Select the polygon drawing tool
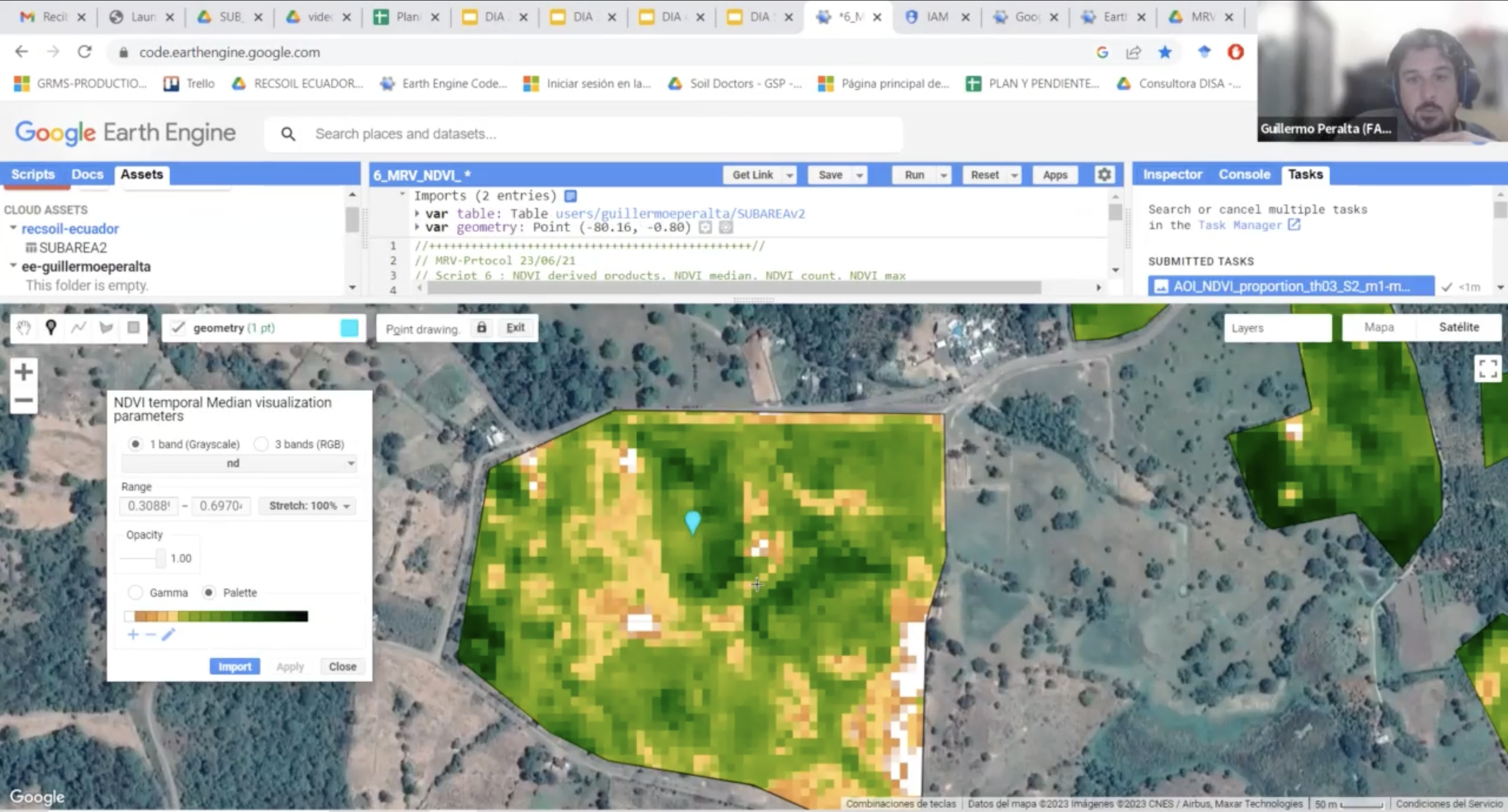Image resolution: width=1508 pixels, height=812 pixels. 106,328
